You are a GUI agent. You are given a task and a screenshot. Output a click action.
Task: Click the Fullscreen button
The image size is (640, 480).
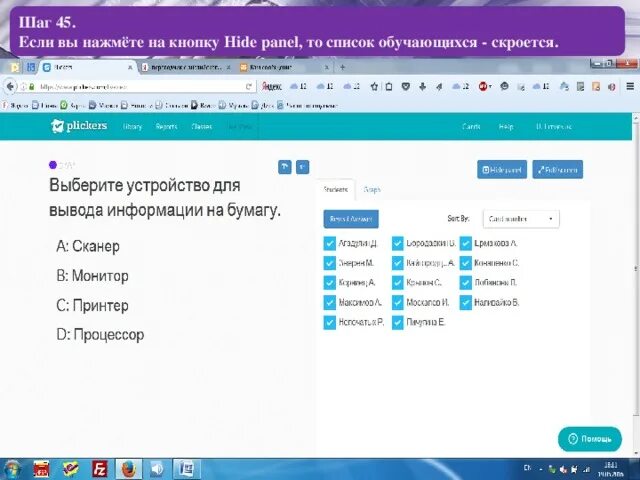pyautogui.click(x=558, y=169)
